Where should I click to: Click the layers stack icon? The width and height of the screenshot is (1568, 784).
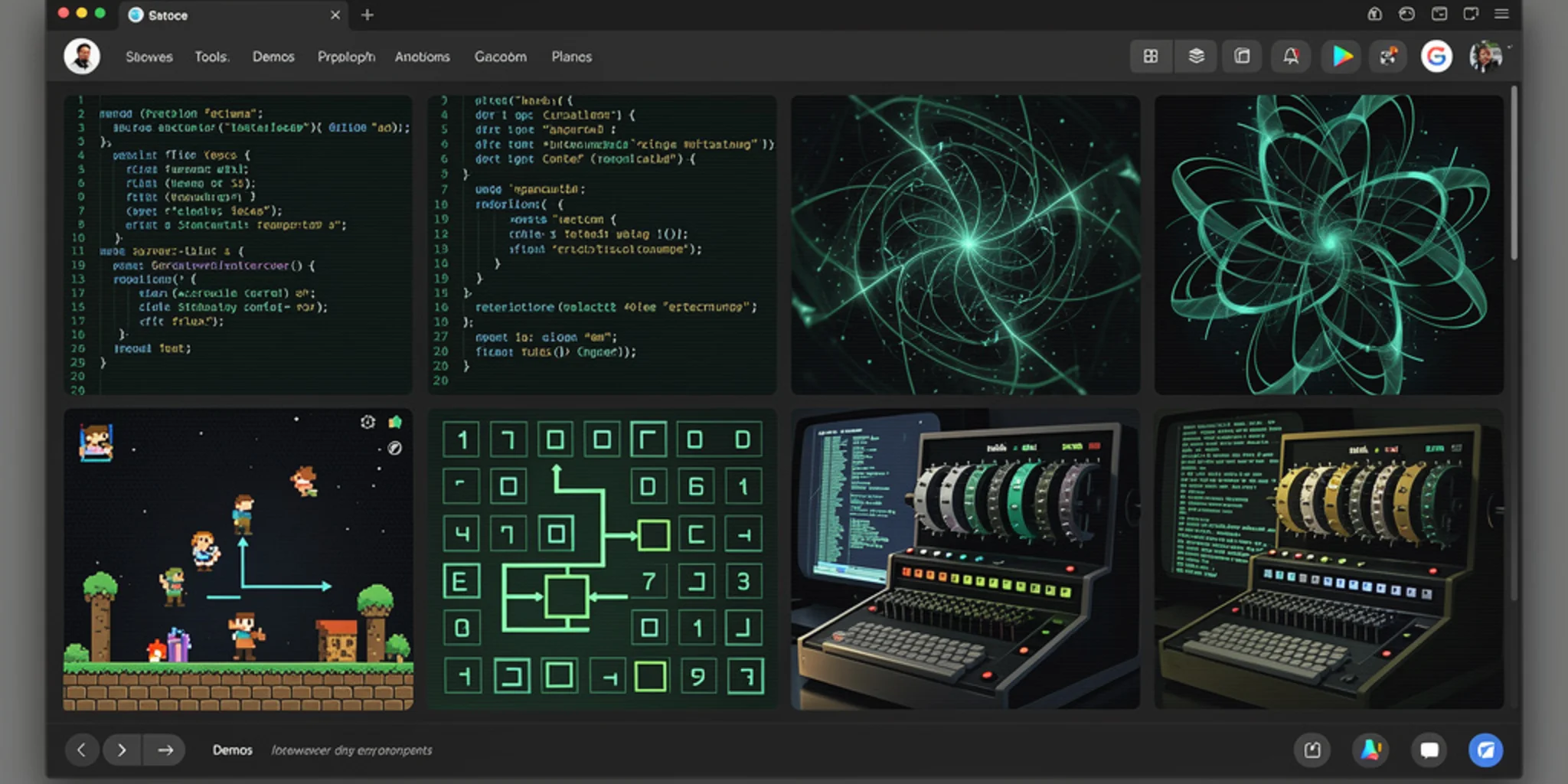point(1196,57)
